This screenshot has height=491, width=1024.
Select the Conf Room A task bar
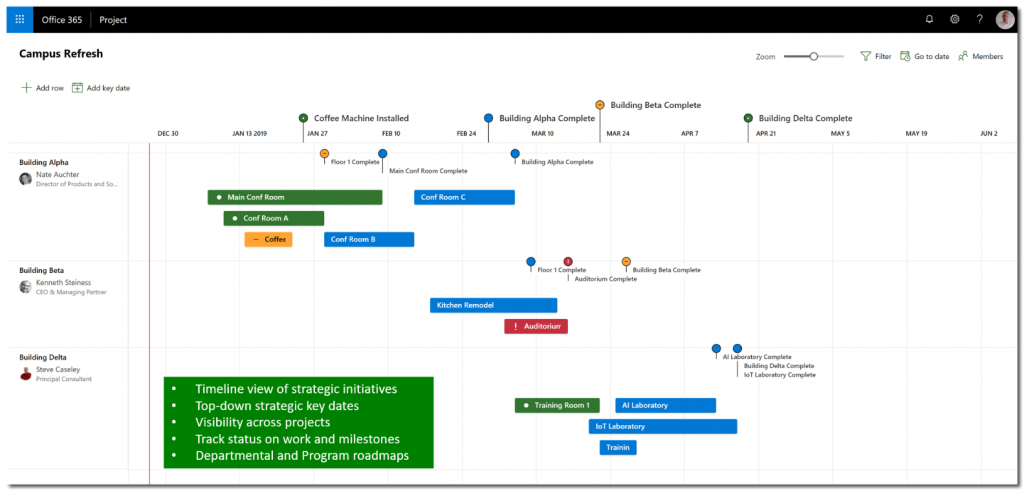pos(274,218)
